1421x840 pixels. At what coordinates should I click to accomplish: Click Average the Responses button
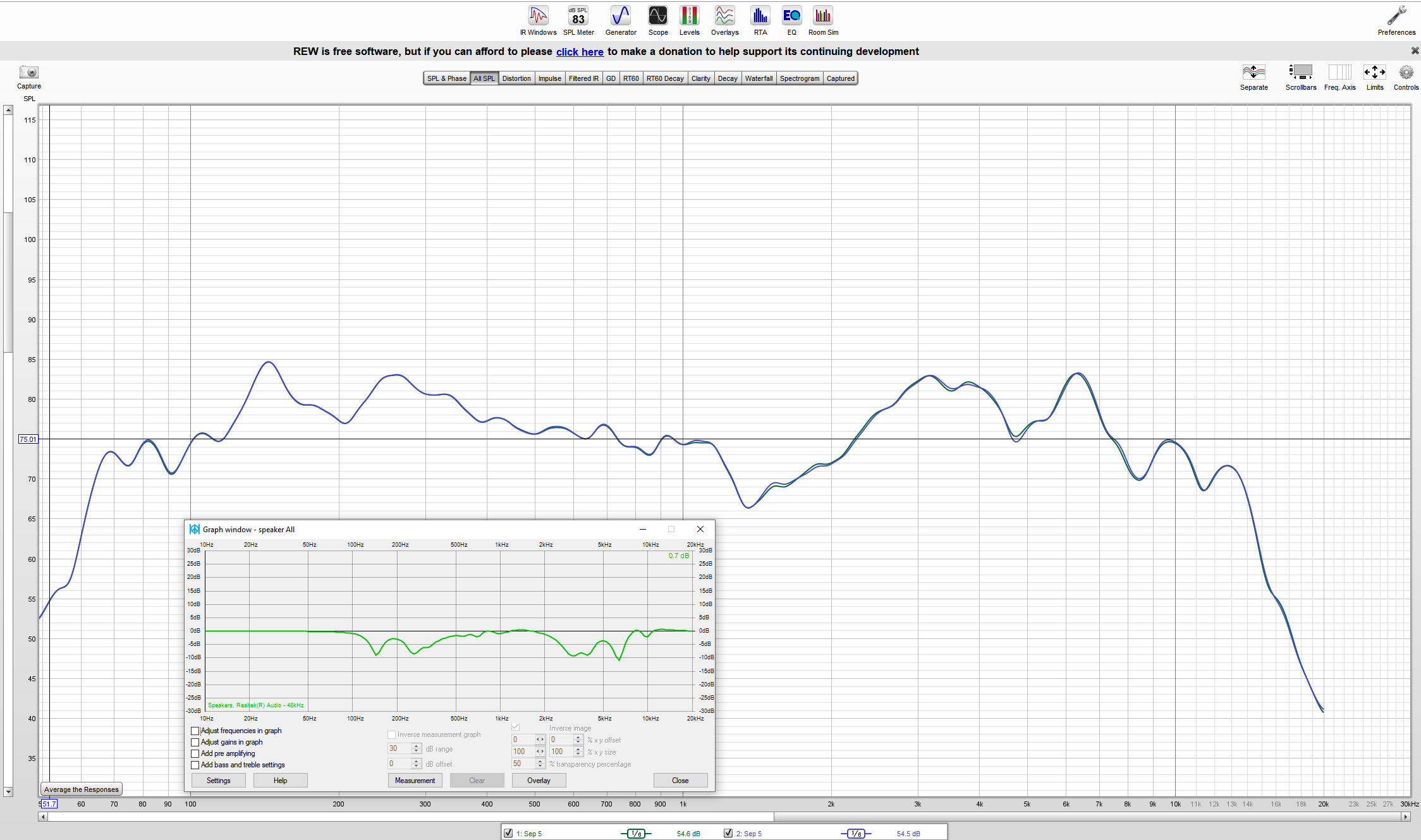81,789
